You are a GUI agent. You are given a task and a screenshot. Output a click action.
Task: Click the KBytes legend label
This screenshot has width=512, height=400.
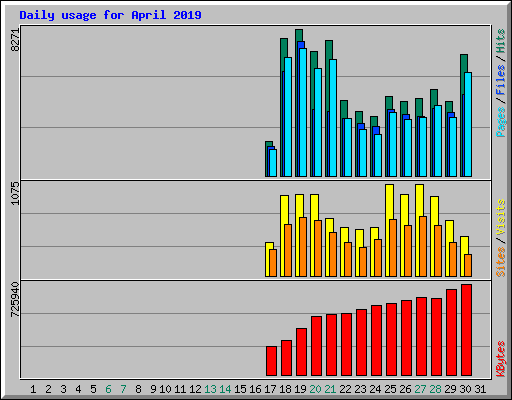coord(501,359)
